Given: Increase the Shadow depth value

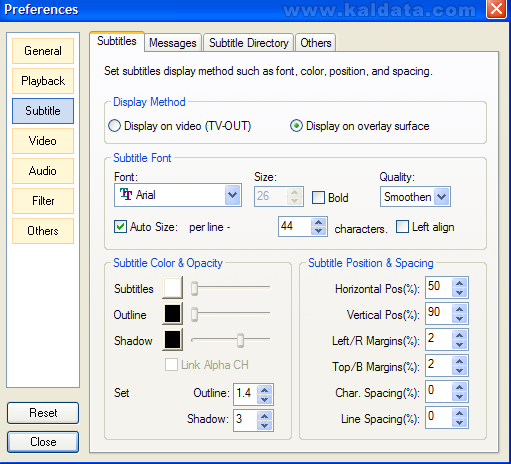Looking at the screenshot, I should tap(265, 416).
